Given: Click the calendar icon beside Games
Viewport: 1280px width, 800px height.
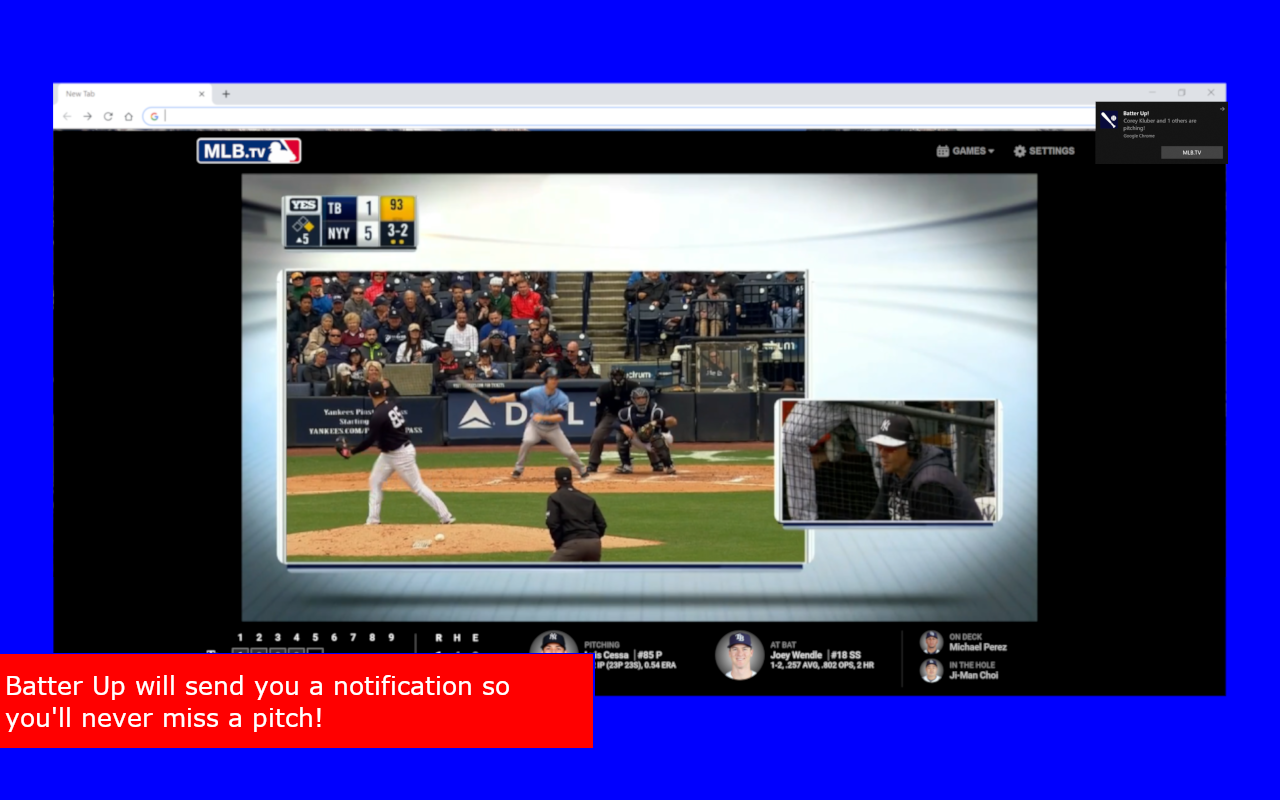Looking at the screenshot, I should pyautogui.click(x=942, y=151).
